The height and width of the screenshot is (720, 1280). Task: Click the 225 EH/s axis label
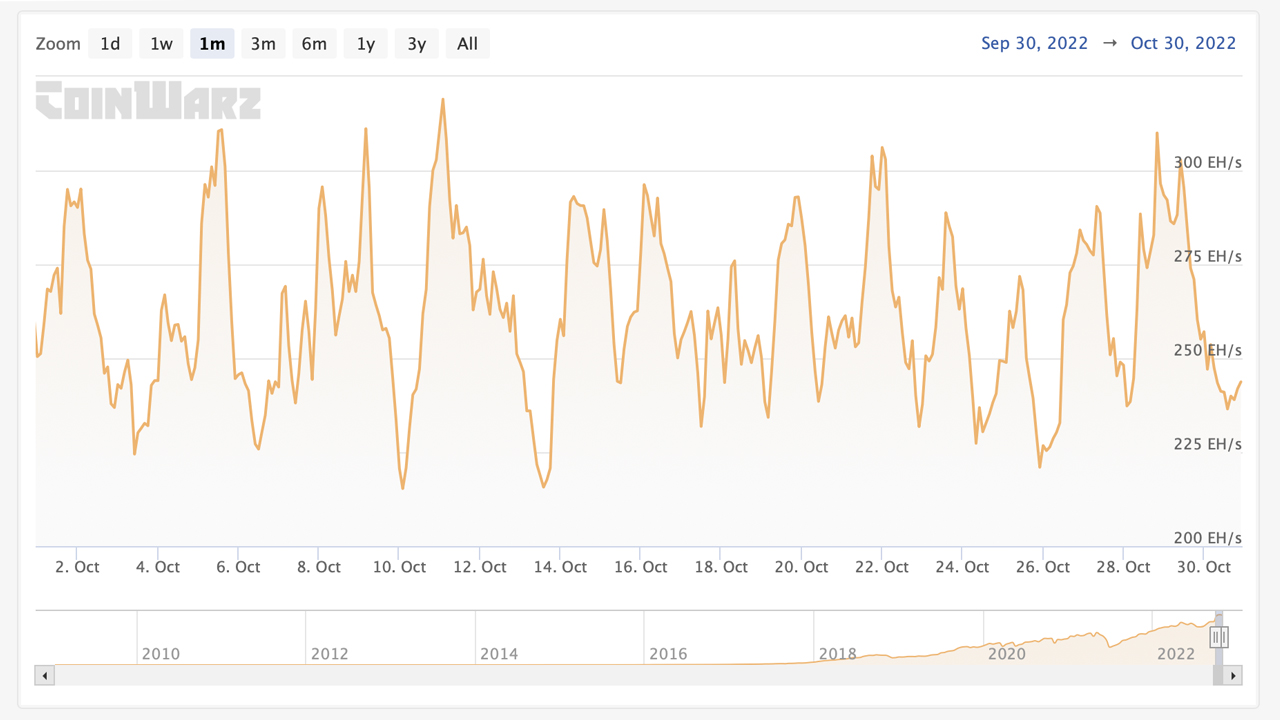click(x=1208, y=444)
